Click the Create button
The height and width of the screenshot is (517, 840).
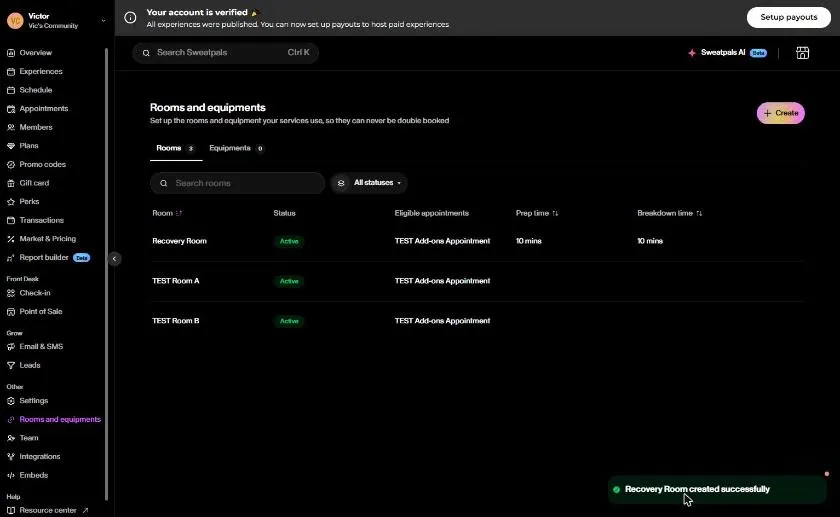point(780,113)
